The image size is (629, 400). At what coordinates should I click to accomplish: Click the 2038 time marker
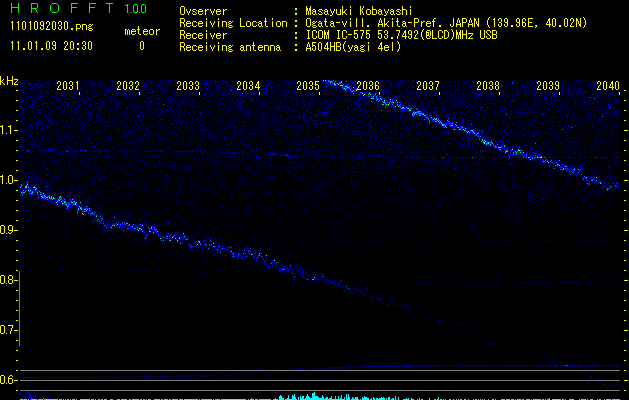coord(488,85)
